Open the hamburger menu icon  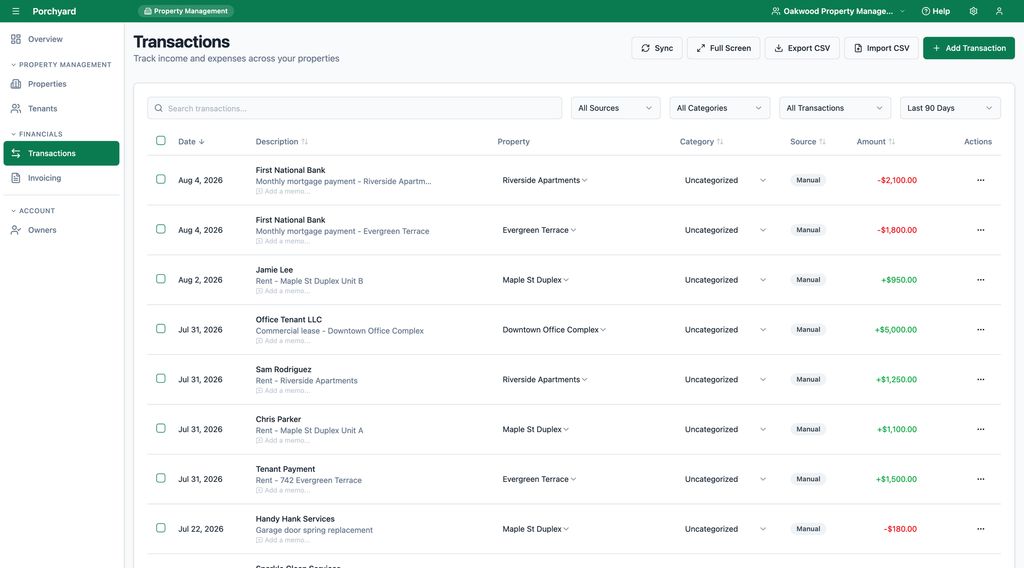pyautogui.click(x=16, y=11)
